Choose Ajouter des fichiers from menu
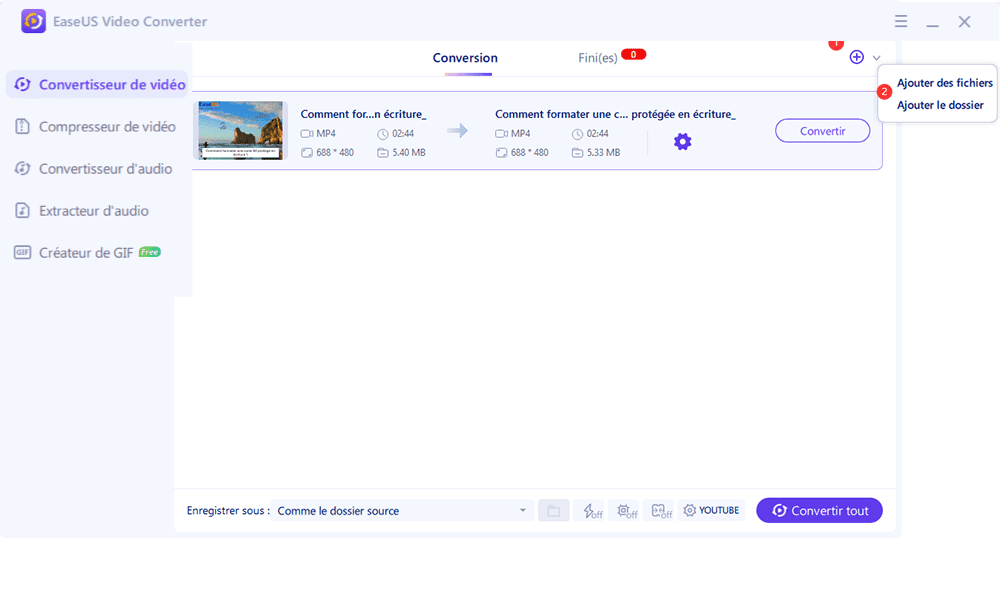 point(944,84)
